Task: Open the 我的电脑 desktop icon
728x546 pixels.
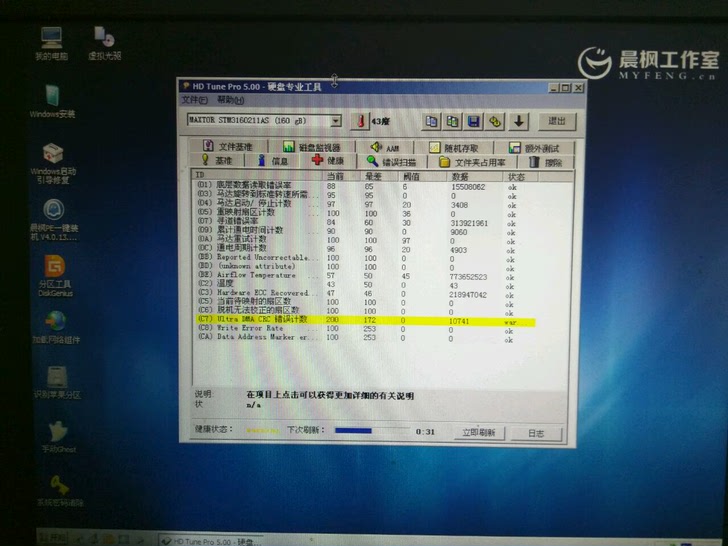Action: [52, 44]
